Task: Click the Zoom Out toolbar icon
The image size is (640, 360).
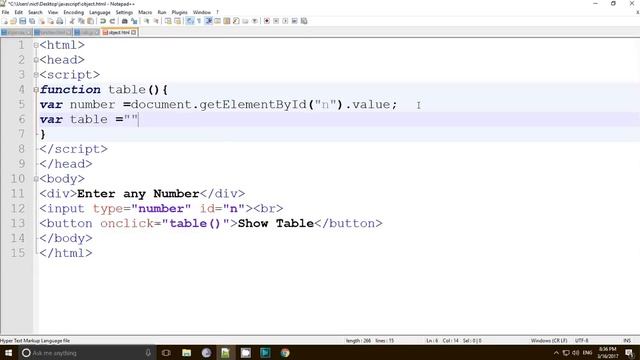Action: (x=156, y=21)
